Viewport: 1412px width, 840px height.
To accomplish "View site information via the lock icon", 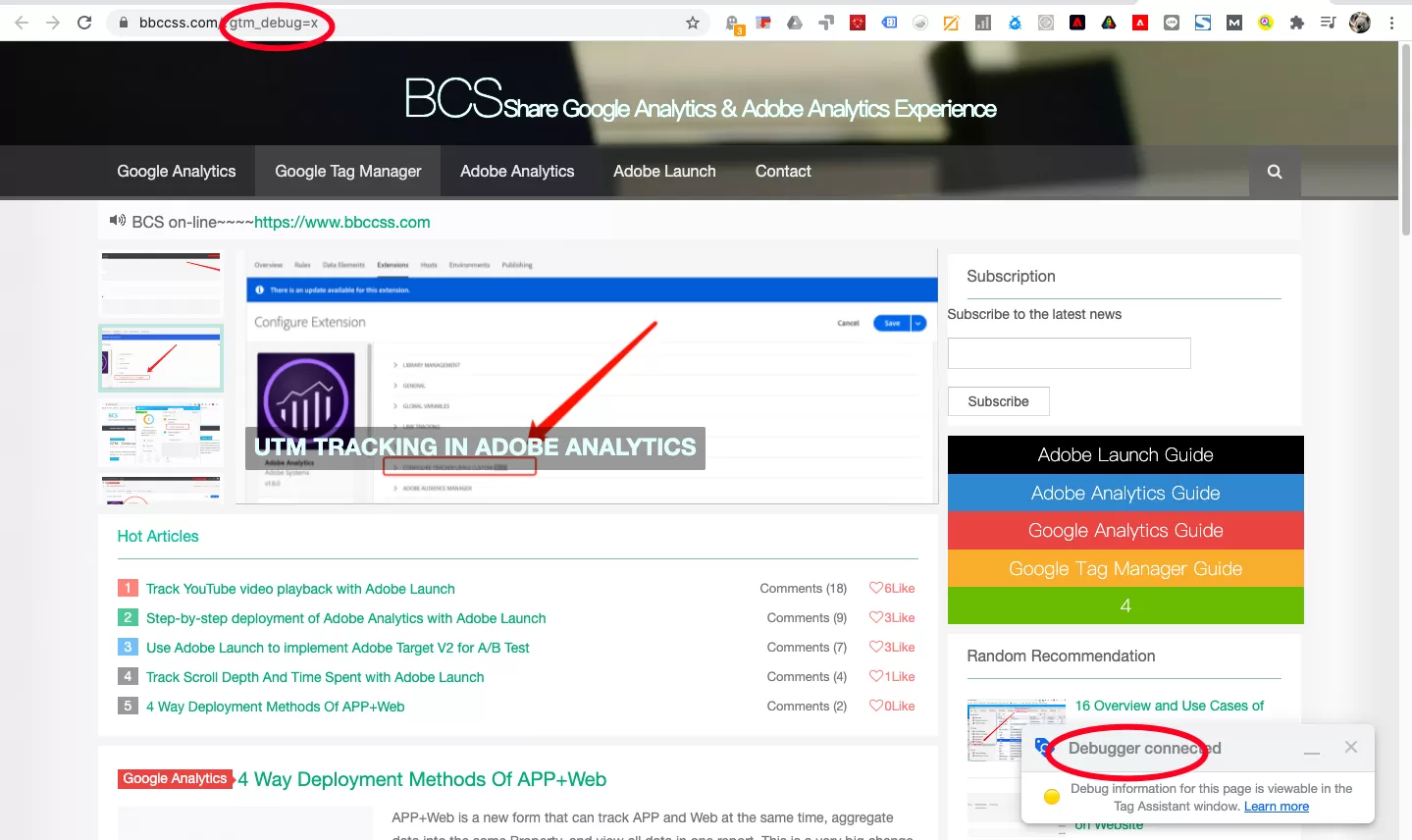I will (123, 23).
